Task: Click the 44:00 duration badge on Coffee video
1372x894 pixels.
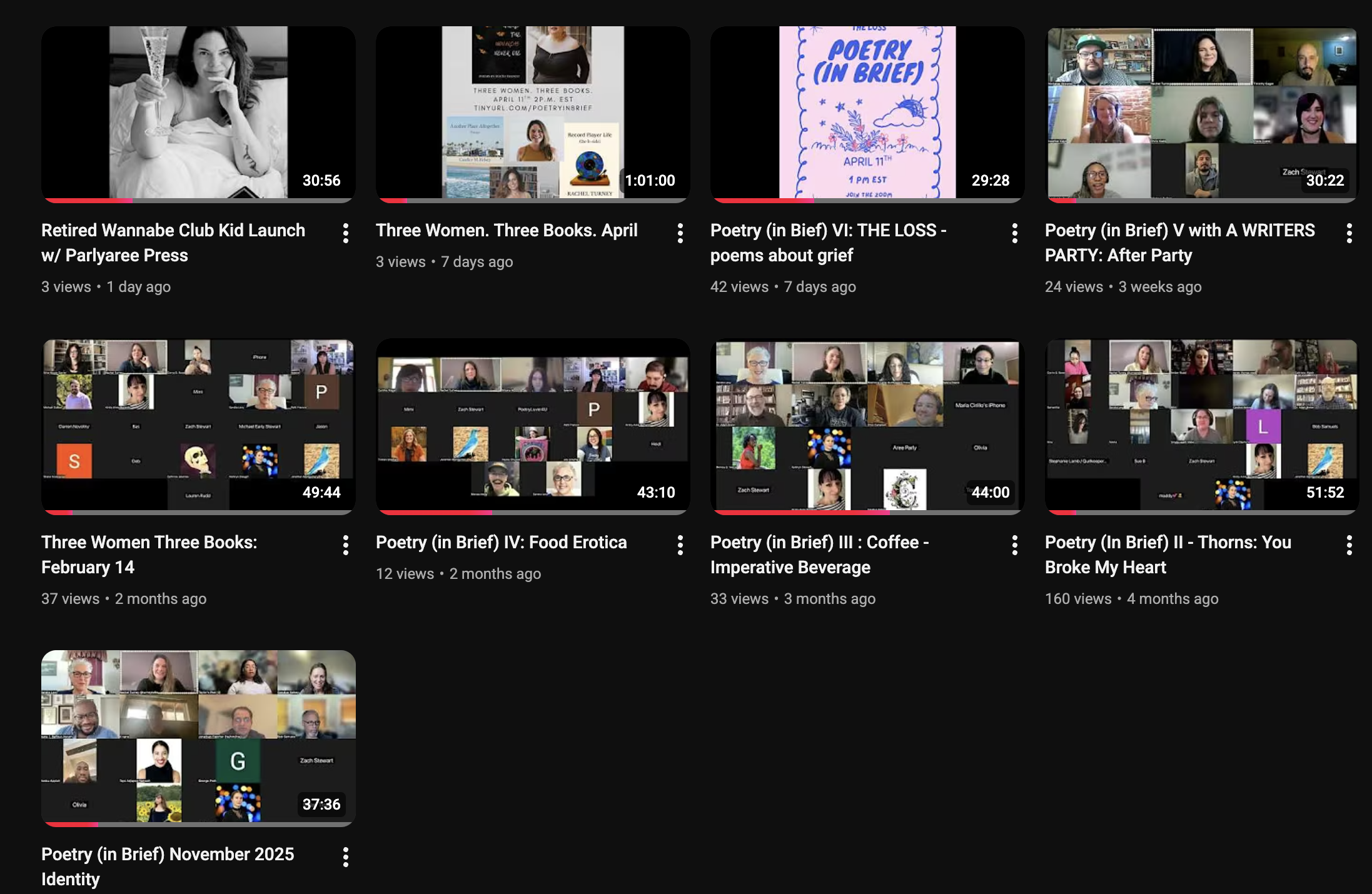Action: (x=990, y=492)
